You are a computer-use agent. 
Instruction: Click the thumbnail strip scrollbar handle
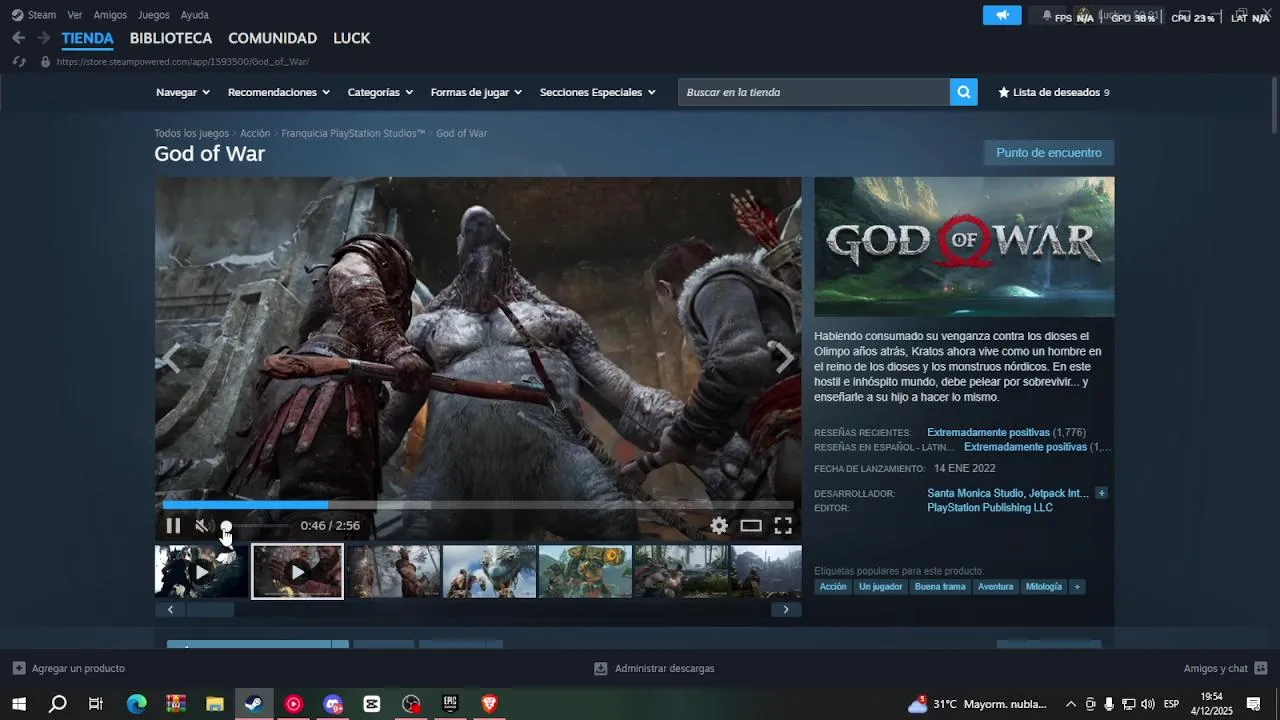coord(210,610)
